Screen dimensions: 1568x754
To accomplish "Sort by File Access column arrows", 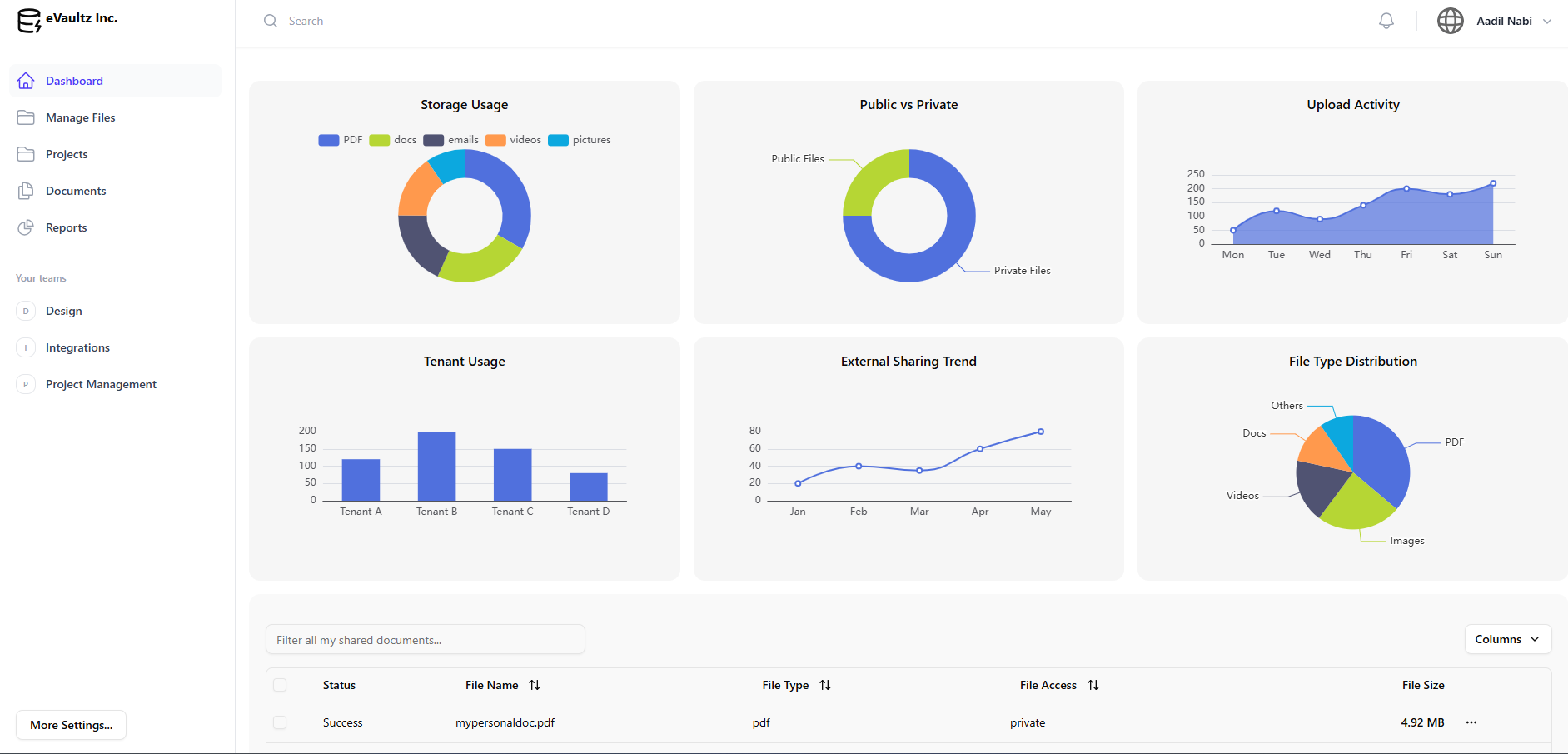I will click(1093, 685).
